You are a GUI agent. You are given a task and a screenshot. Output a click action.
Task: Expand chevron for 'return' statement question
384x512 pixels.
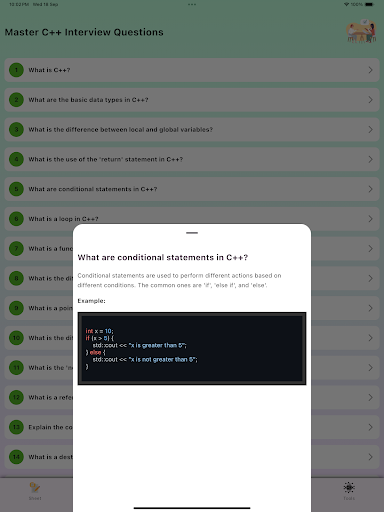point(370,159)
